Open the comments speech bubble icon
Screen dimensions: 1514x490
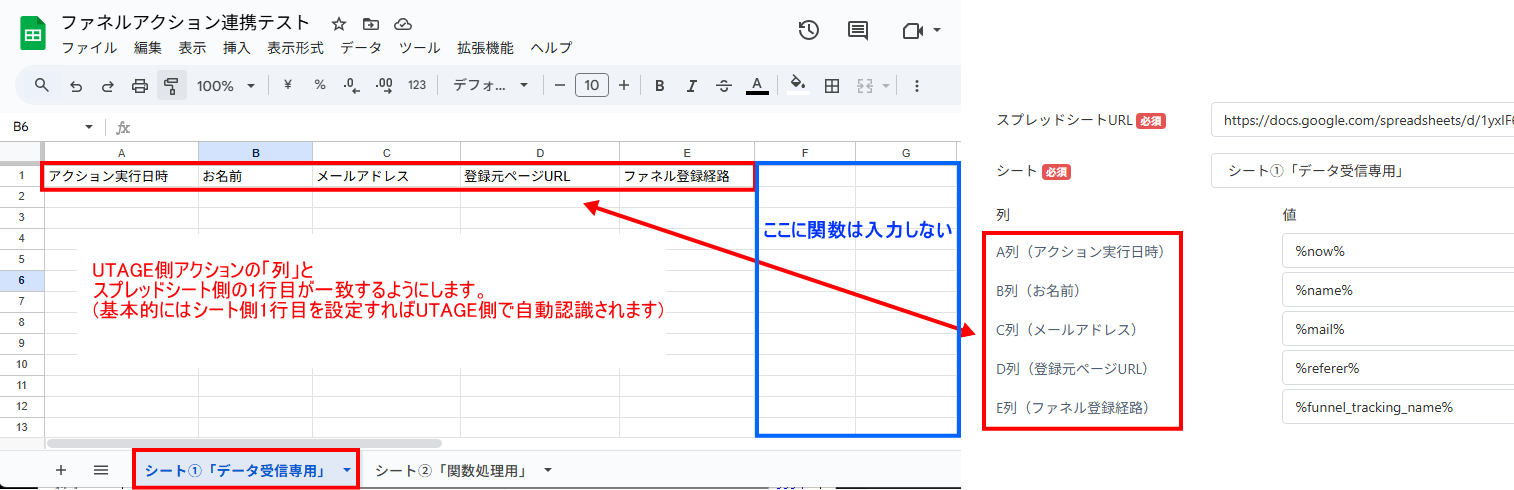tap(858, 31)
